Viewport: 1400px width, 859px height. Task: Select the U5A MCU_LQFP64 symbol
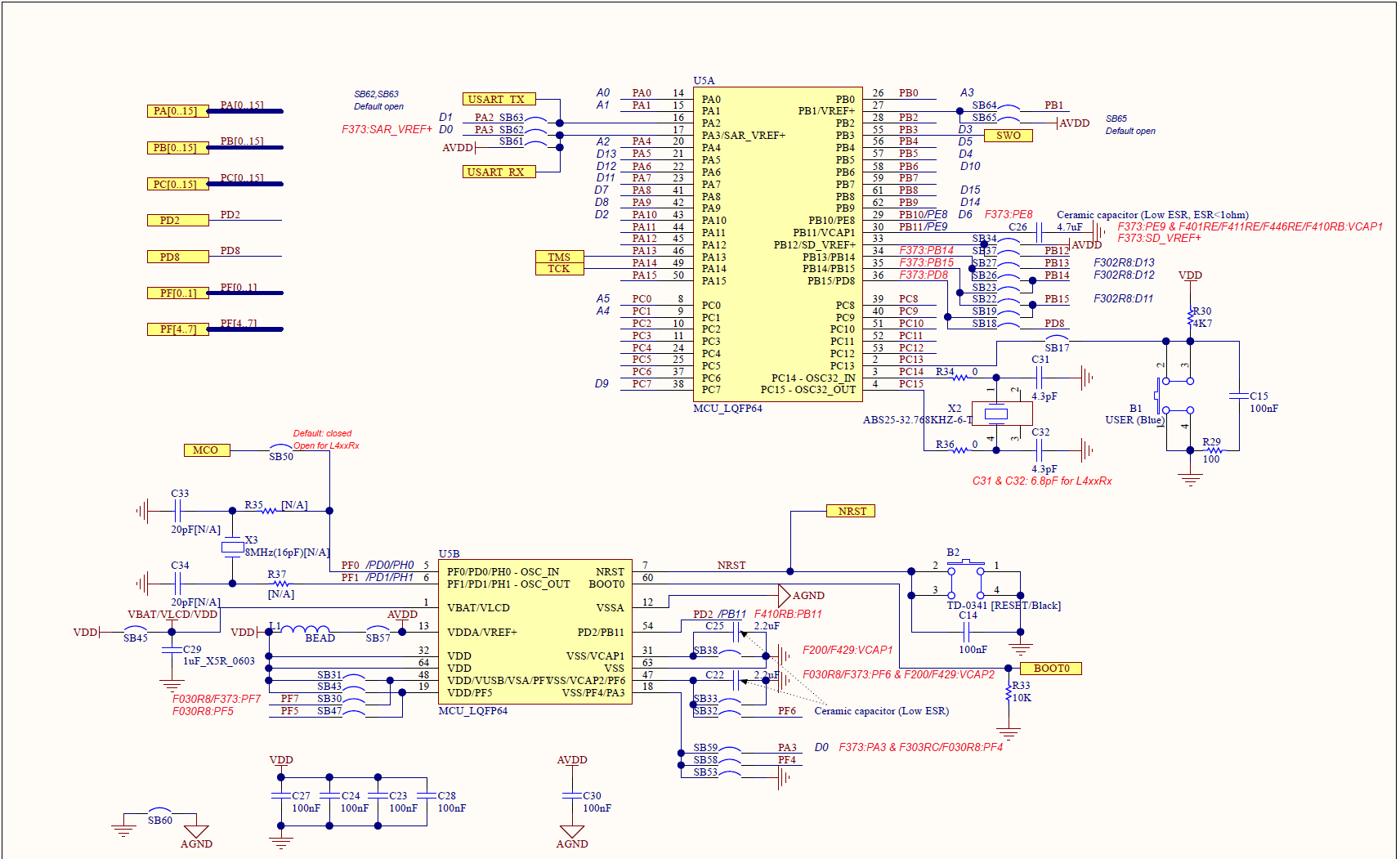(x=776, y=245)
